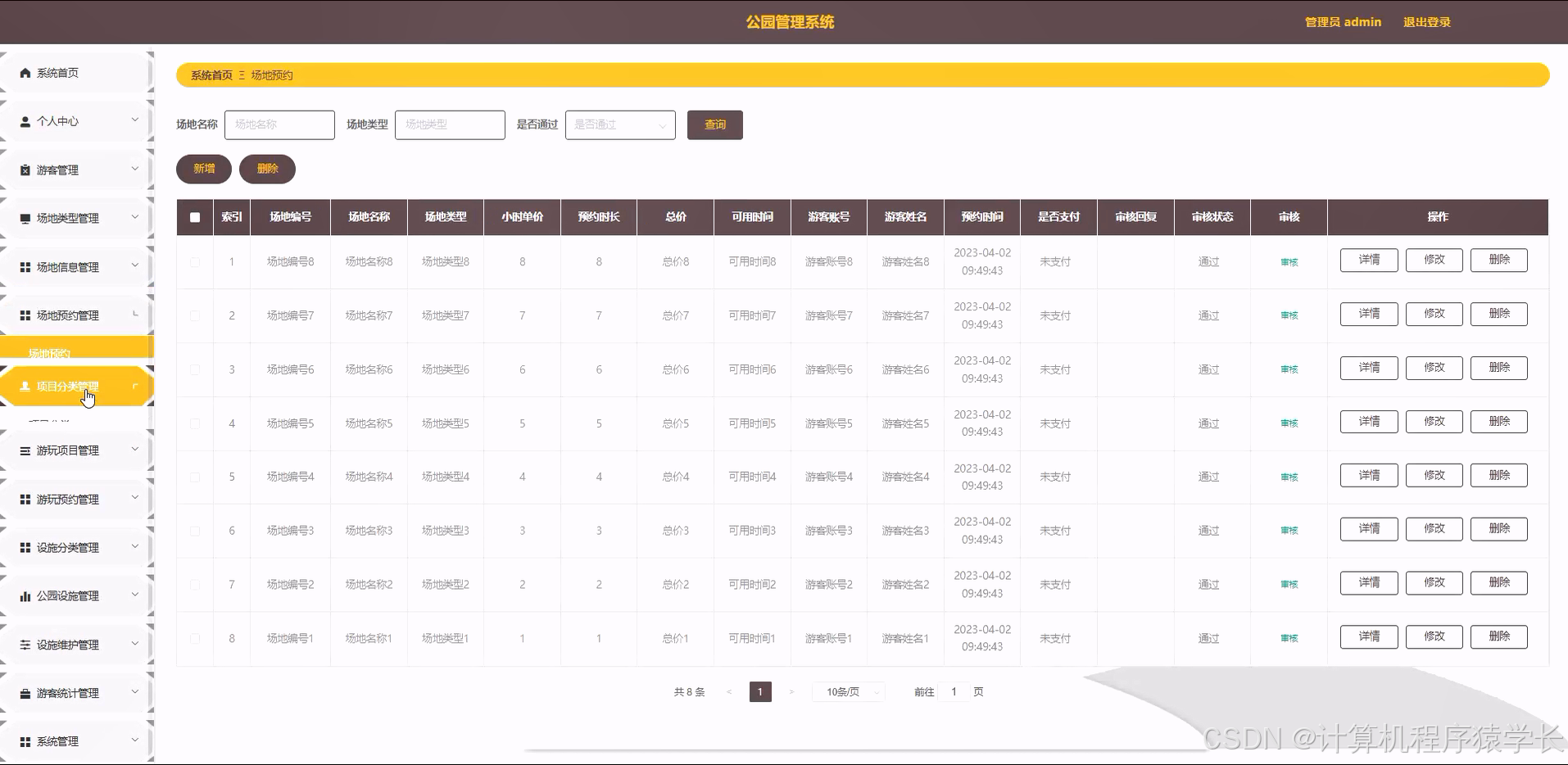Check the row with 场地编号5
The image size is (1568, 765).
point(195,423)
